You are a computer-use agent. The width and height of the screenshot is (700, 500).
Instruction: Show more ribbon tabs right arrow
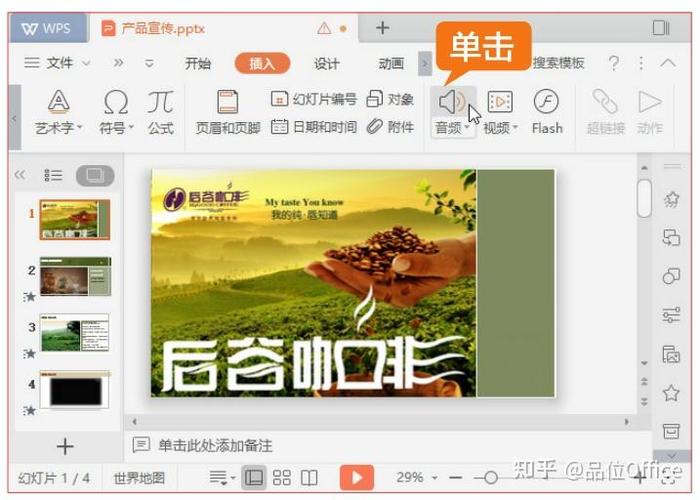click(425, 64)
